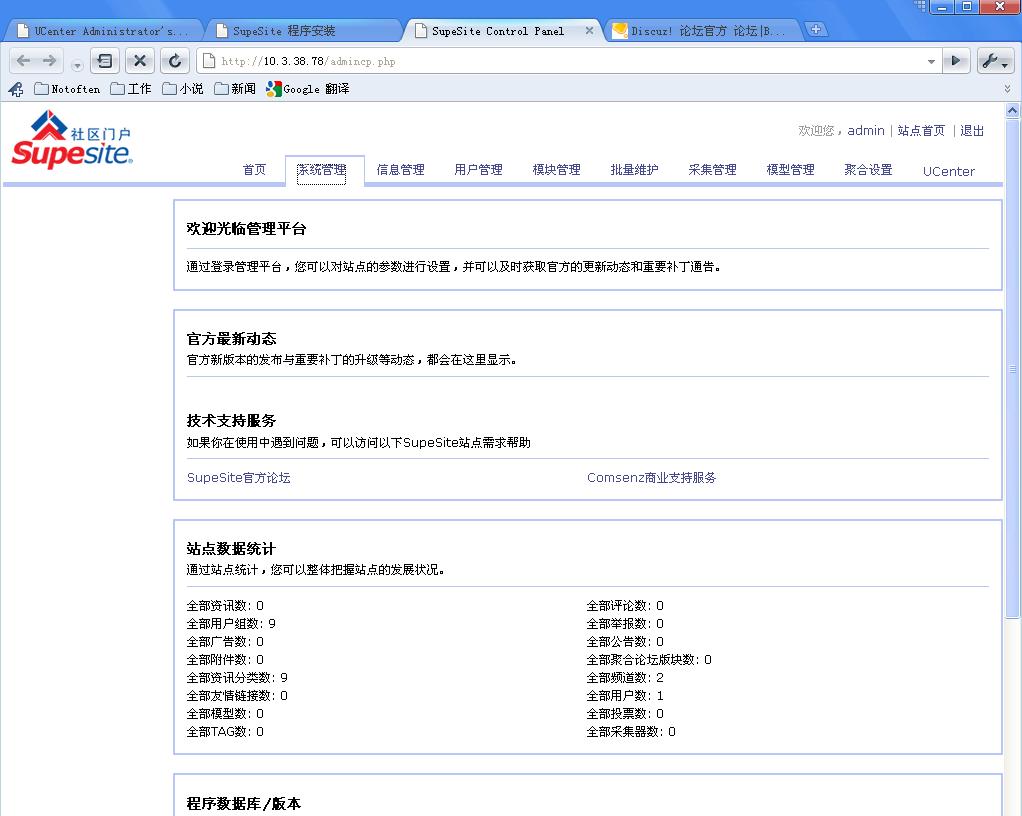Select the 用户管理 navigation menu
This screenshot has height=816, width=1022.
pos(478,170)
